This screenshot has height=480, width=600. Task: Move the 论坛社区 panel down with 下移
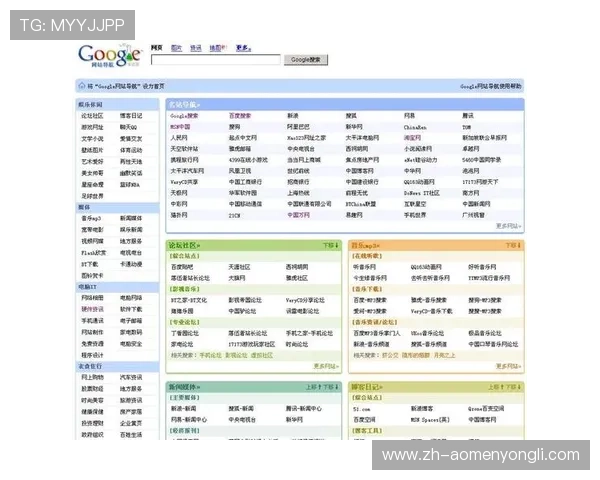[x=331, y=245]
